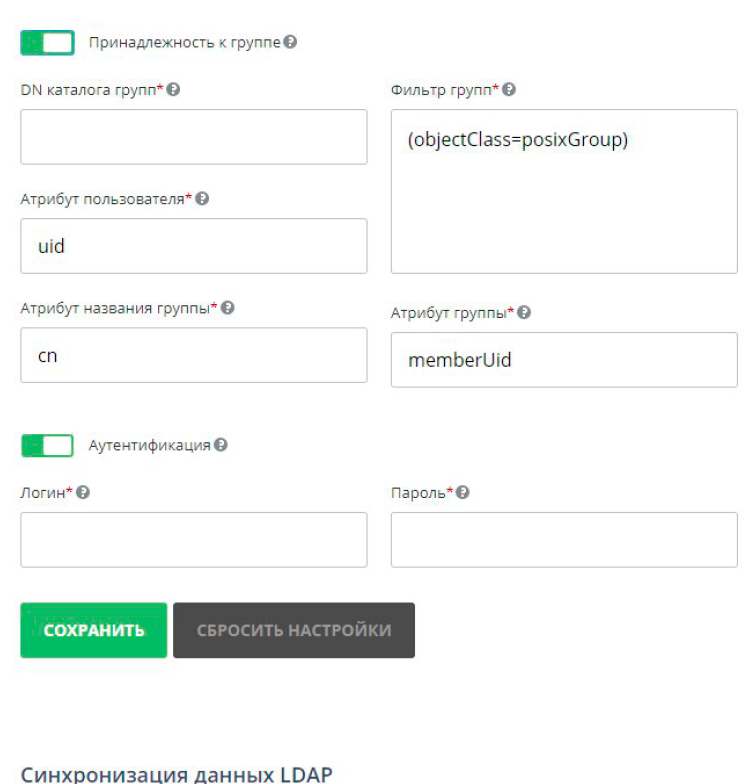Click СБРОСИТЬ НАСТРОЙКИ button

293,630
